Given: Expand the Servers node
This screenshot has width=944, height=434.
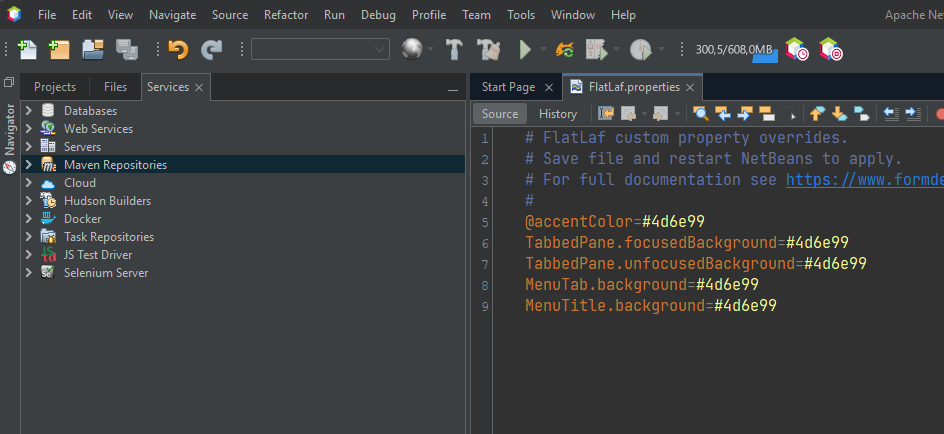Looking at the screenshot, I should coord(28,147).
